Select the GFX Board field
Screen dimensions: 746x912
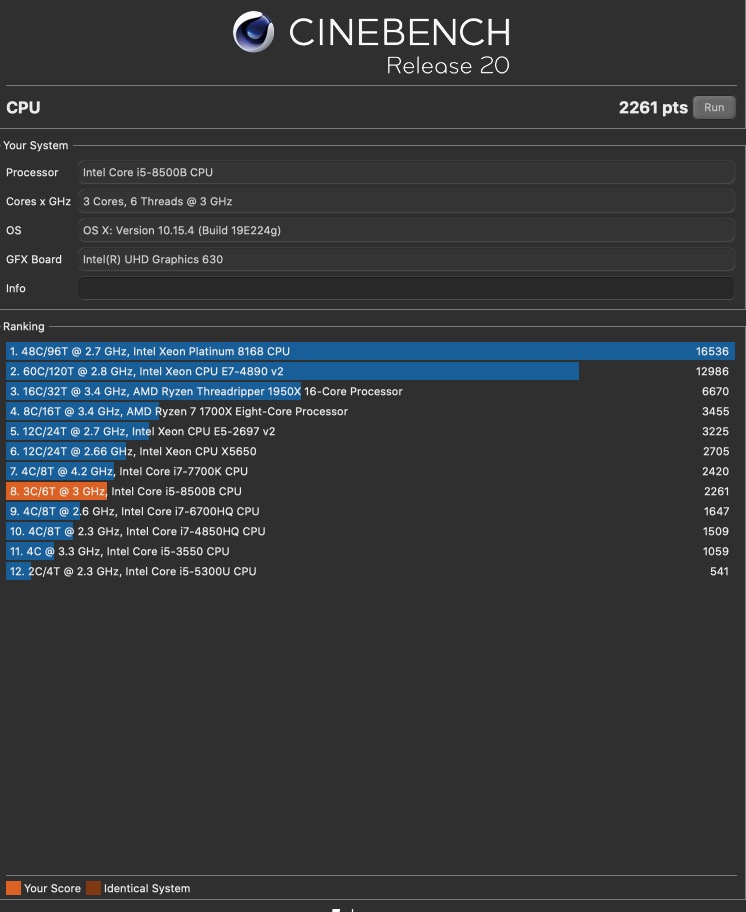[x=406, y=259]
